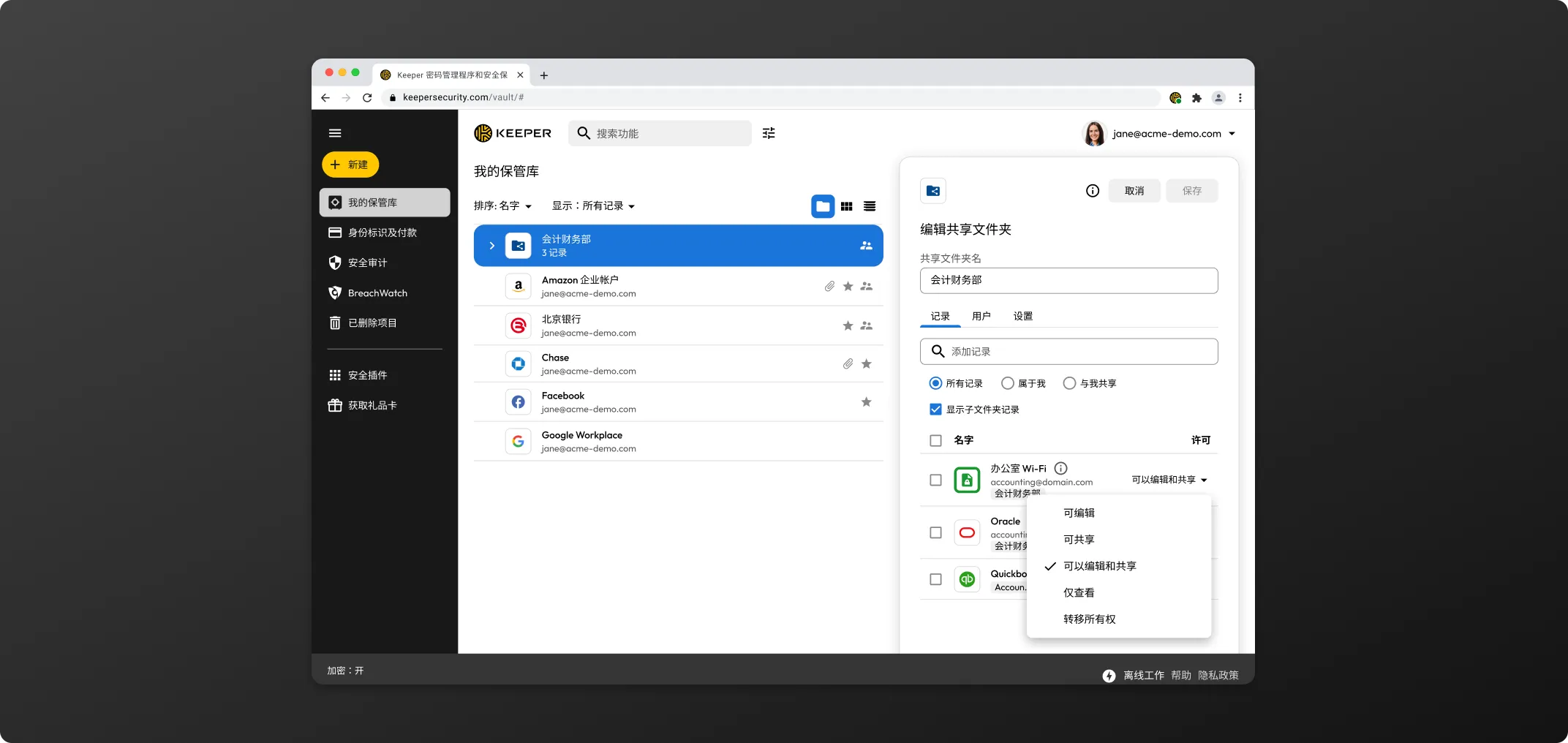Click shared users icon on 会计财务部 folder
The width and height of the screenshot is (1568, 743).
pos(867,246)
